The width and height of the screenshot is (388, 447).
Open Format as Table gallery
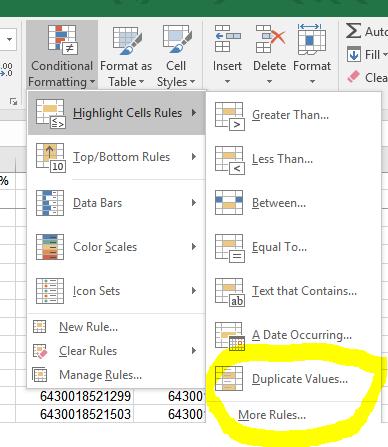[126, 55]
